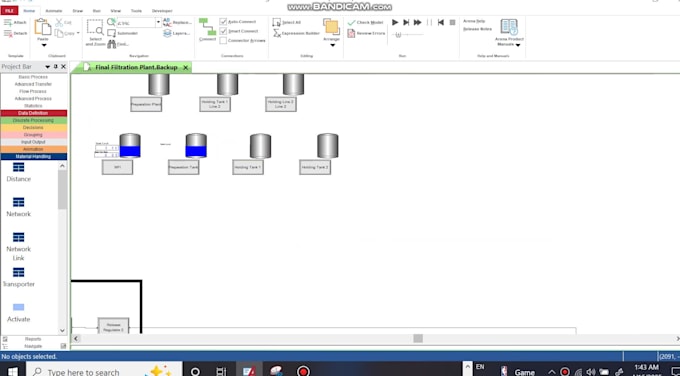Open the Material Handling panel

(33, 157)
